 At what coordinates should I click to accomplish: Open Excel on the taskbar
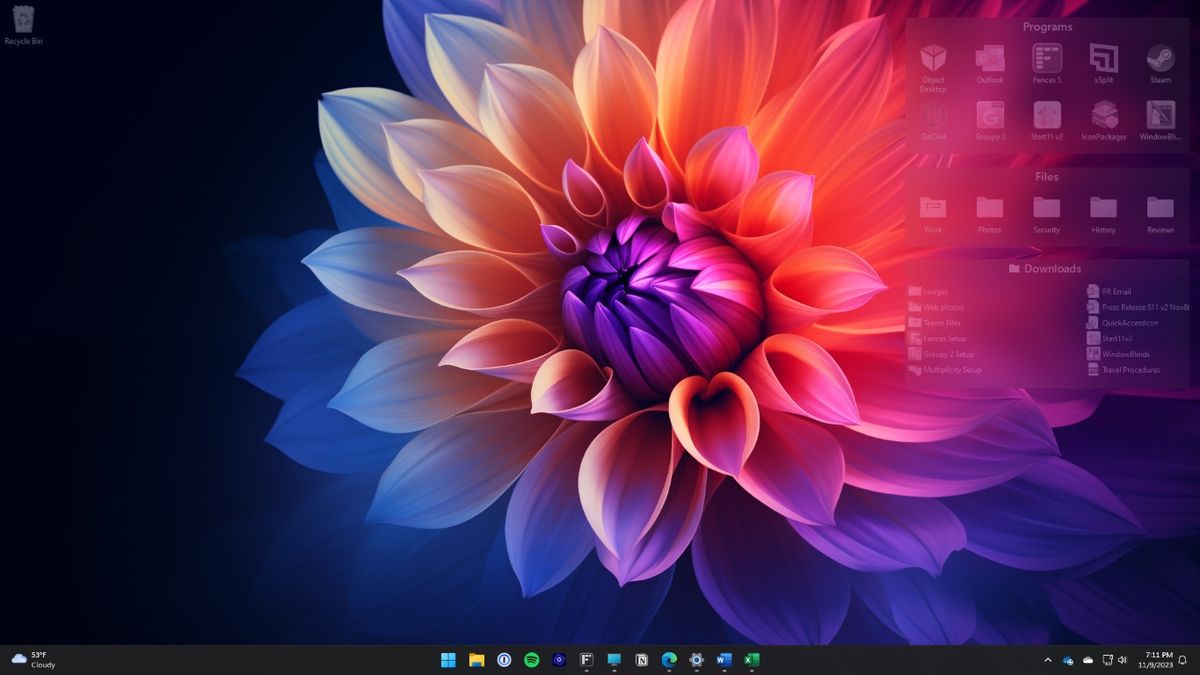coord(750,660)
